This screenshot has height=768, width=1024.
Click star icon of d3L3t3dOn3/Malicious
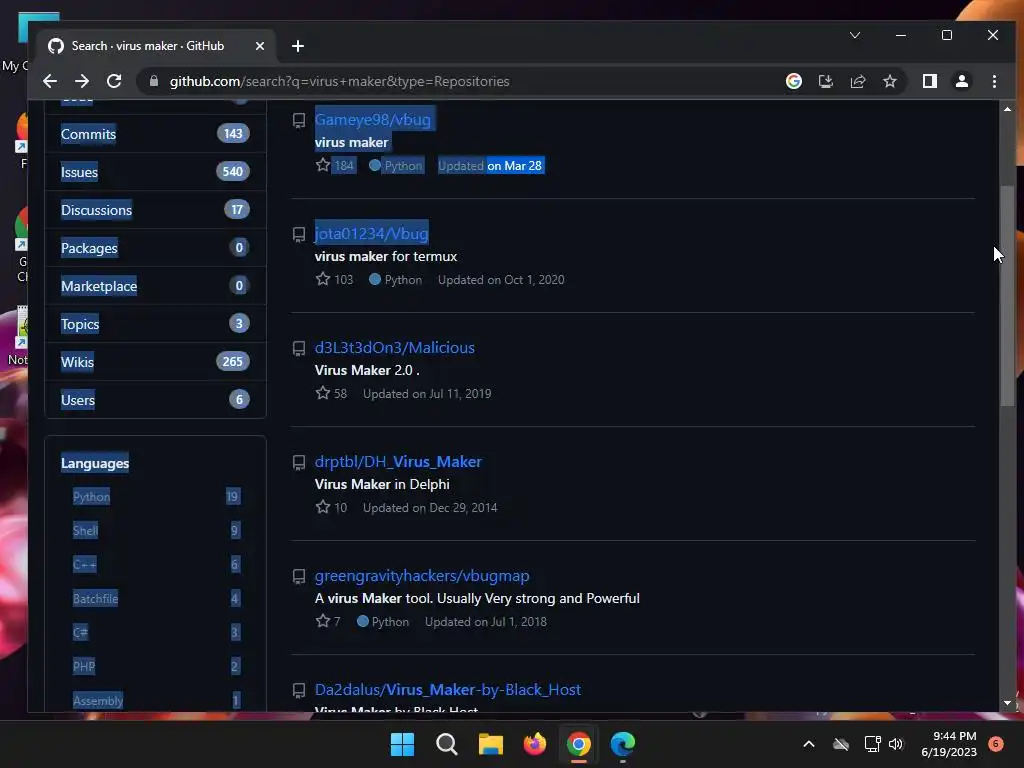[x=323, y=393]
